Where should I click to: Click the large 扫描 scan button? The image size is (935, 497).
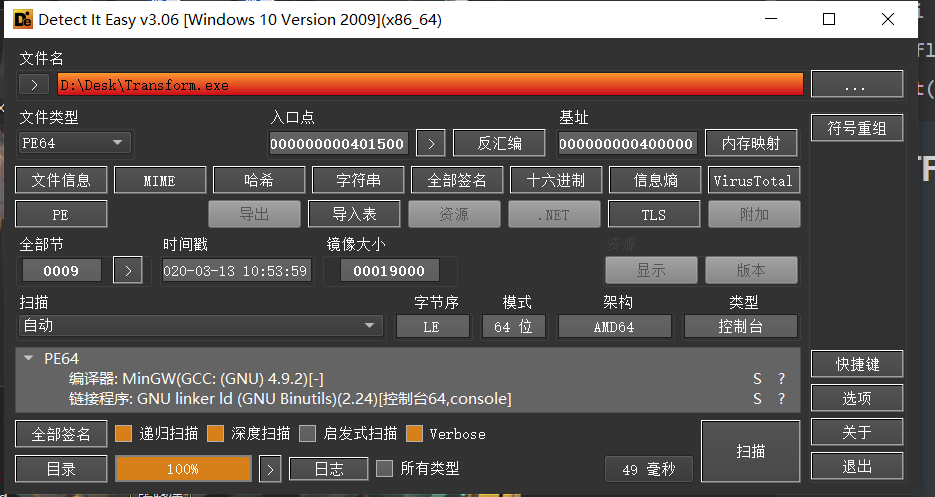click(x=750, y=452)
